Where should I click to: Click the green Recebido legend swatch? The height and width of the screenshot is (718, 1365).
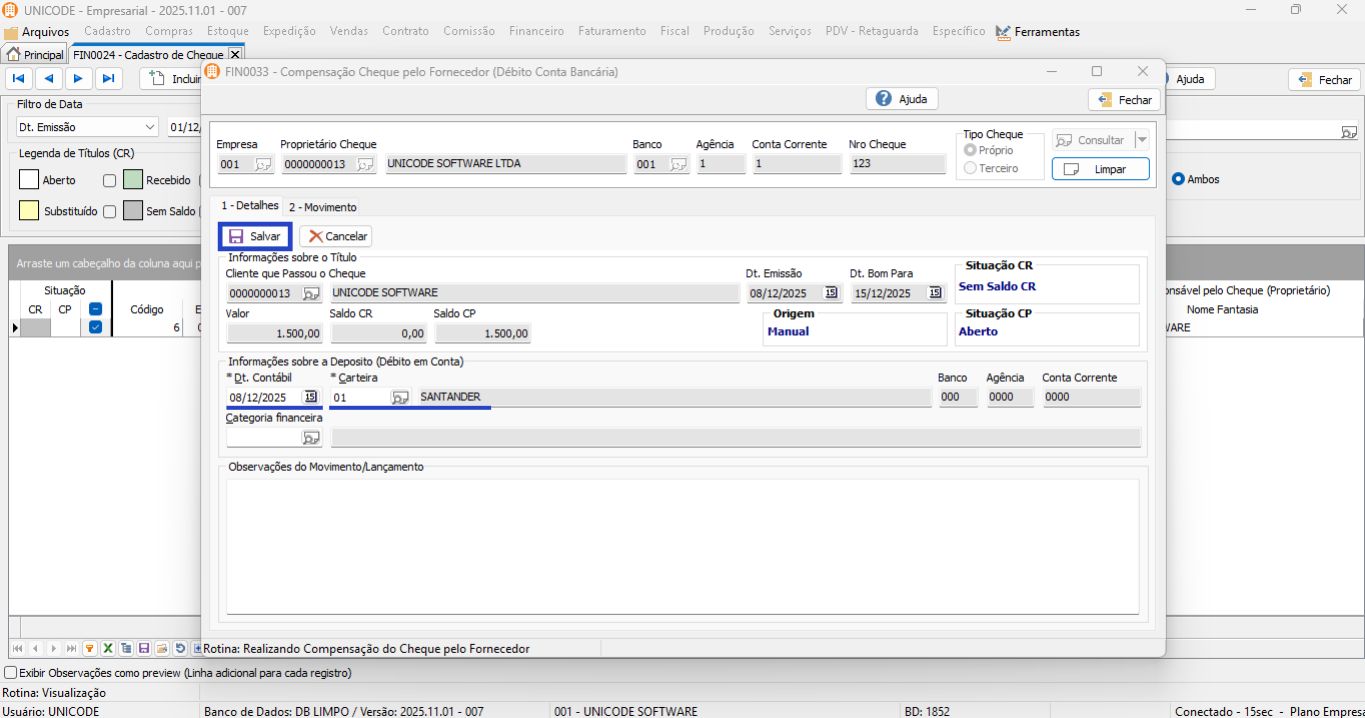pos(133,180)
